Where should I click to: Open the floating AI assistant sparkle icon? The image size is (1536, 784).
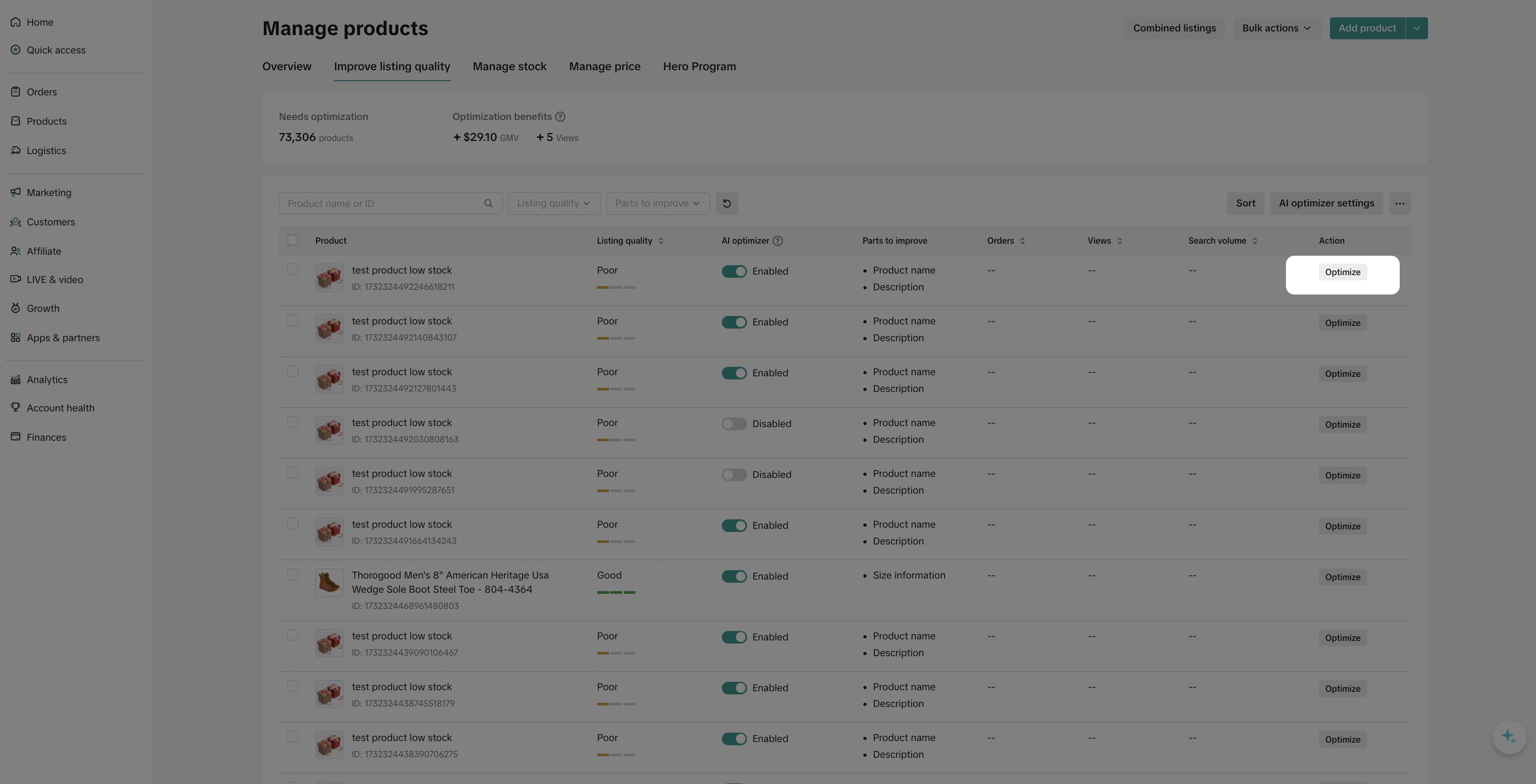pyautogui.click(x=1509, y=737)
